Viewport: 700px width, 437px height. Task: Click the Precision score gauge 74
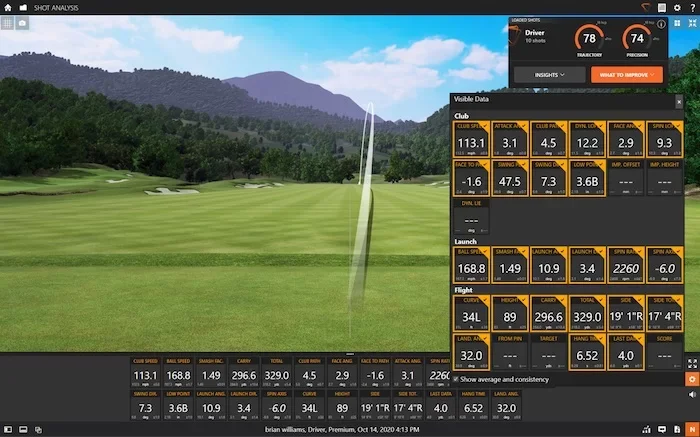(637, 39)
